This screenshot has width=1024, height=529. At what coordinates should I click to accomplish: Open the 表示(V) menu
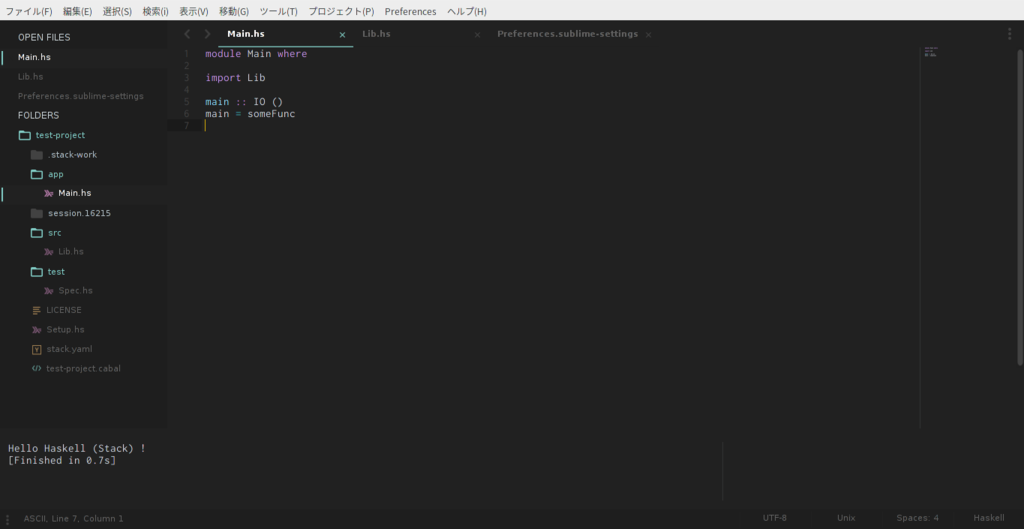[x=194, y=12]
